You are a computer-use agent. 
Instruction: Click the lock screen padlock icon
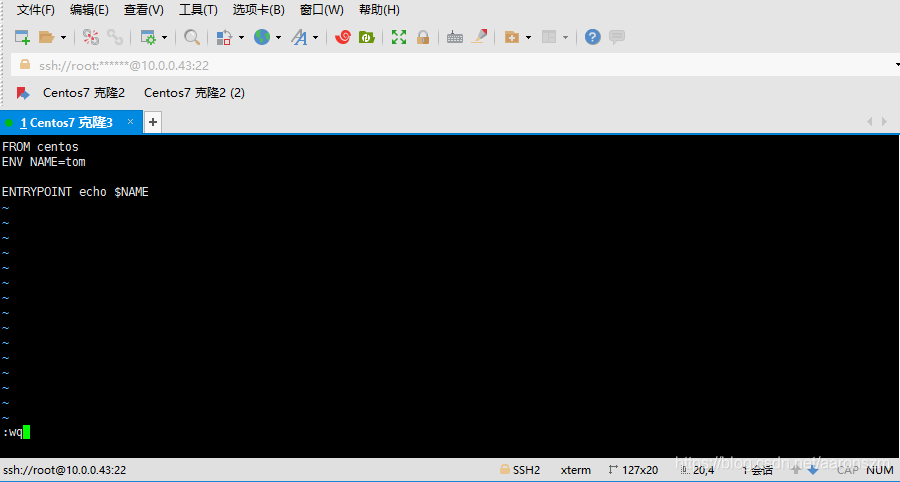coord(423,37)
